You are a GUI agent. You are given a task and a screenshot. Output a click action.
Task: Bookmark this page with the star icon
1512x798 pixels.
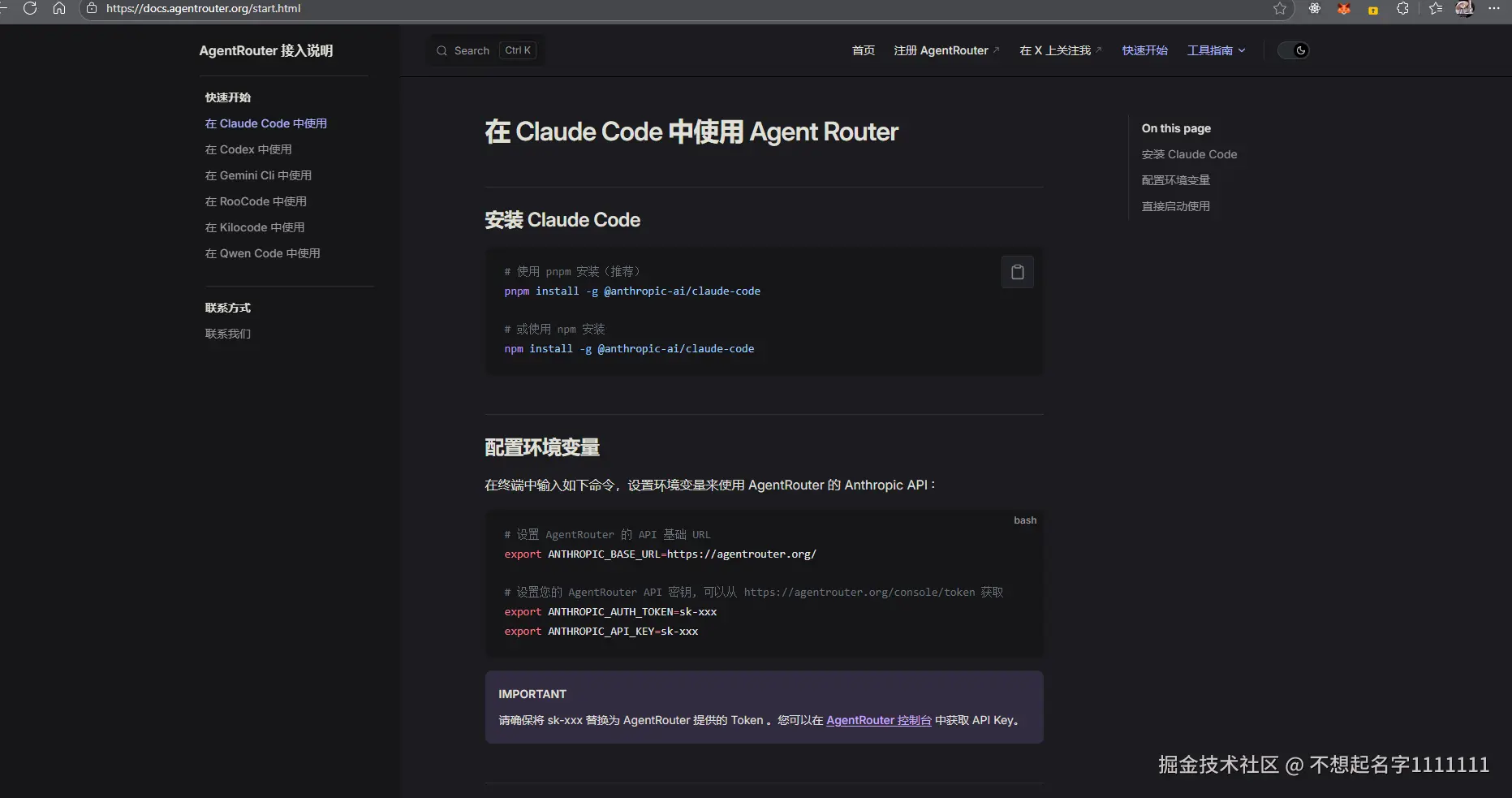[x=1280, y=8]
